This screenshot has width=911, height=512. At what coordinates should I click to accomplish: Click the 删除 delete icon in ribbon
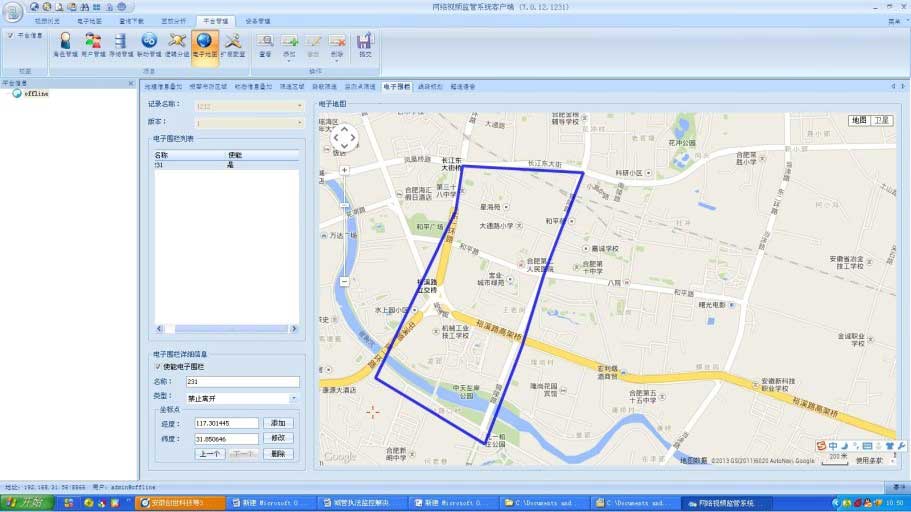tap(337, 42)
